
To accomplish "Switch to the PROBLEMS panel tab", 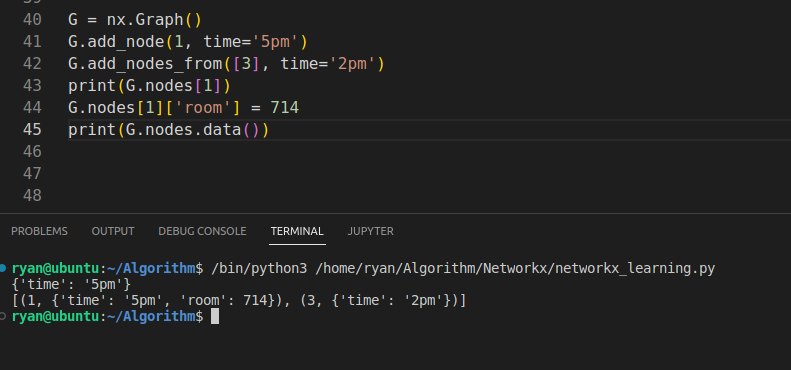I will [39, 231].
